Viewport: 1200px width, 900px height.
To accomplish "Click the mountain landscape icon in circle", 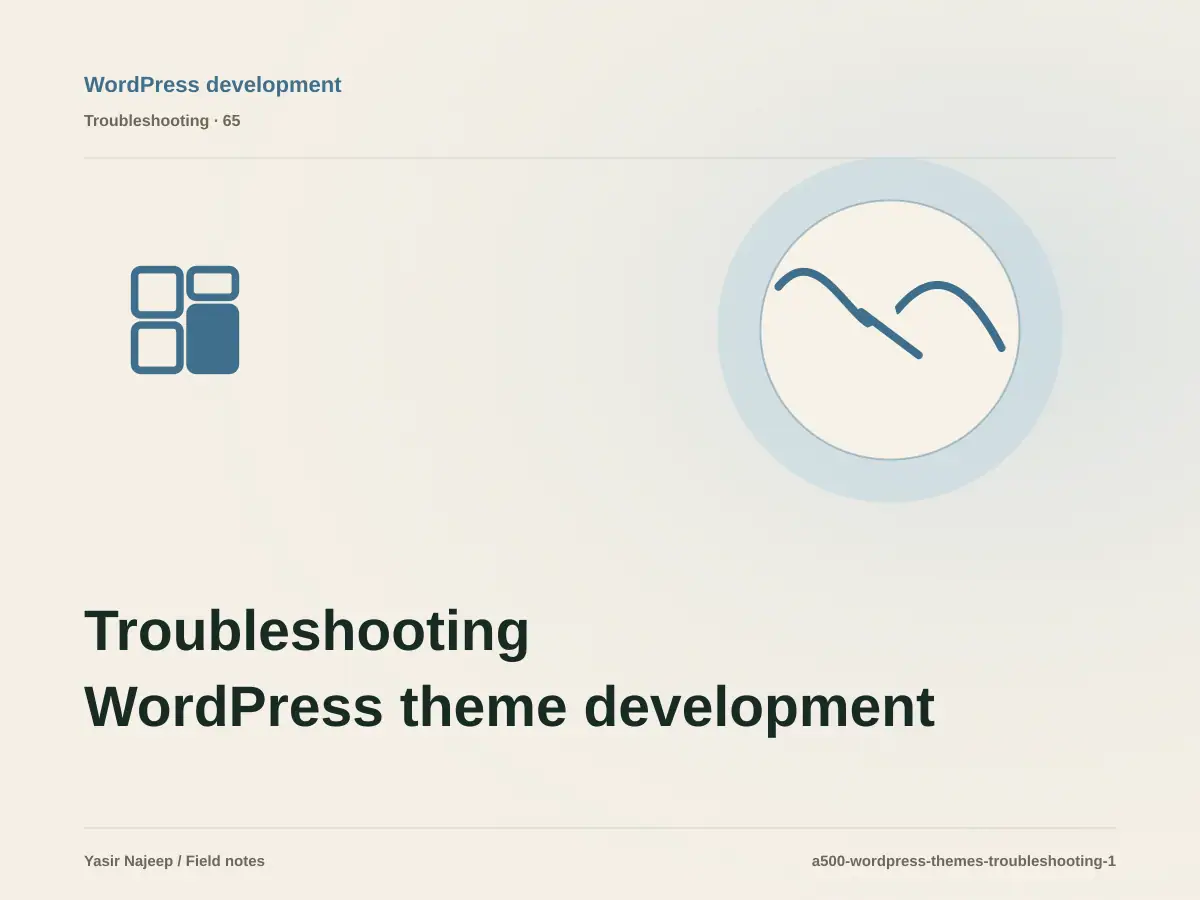I will click(x=890, y=330).
